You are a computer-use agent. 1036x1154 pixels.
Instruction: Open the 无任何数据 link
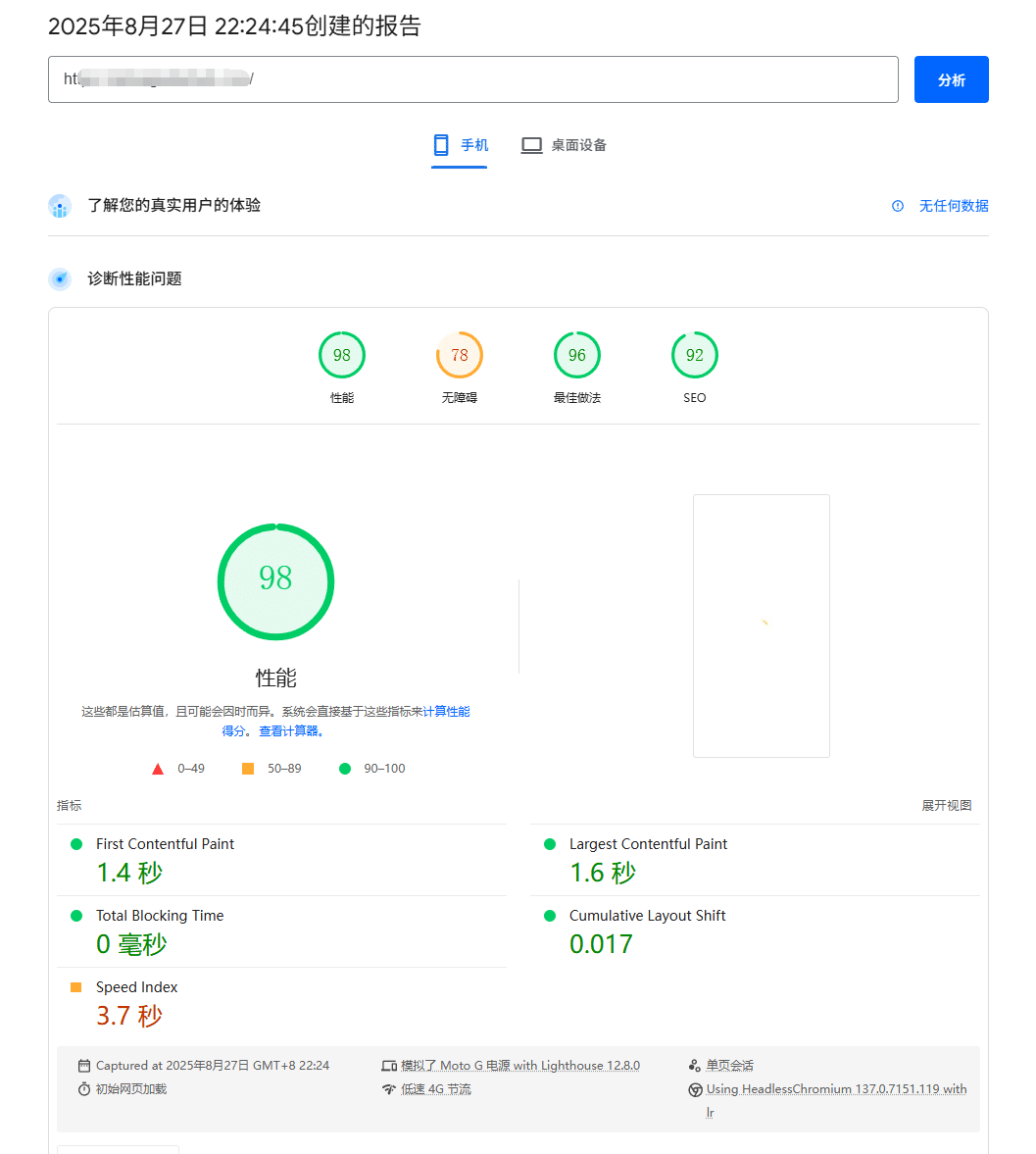point(953,206)
